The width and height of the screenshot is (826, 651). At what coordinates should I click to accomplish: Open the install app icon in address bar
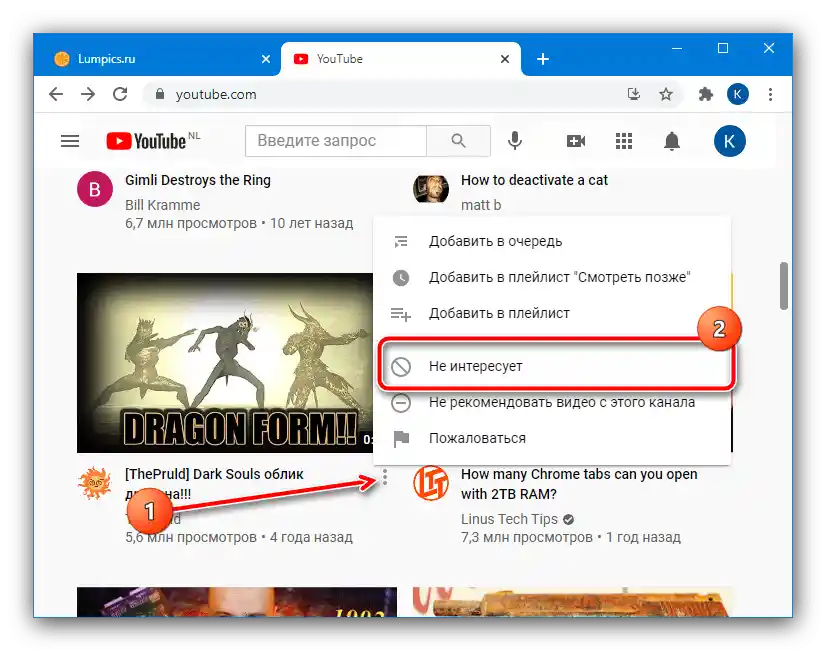point(634,94)
